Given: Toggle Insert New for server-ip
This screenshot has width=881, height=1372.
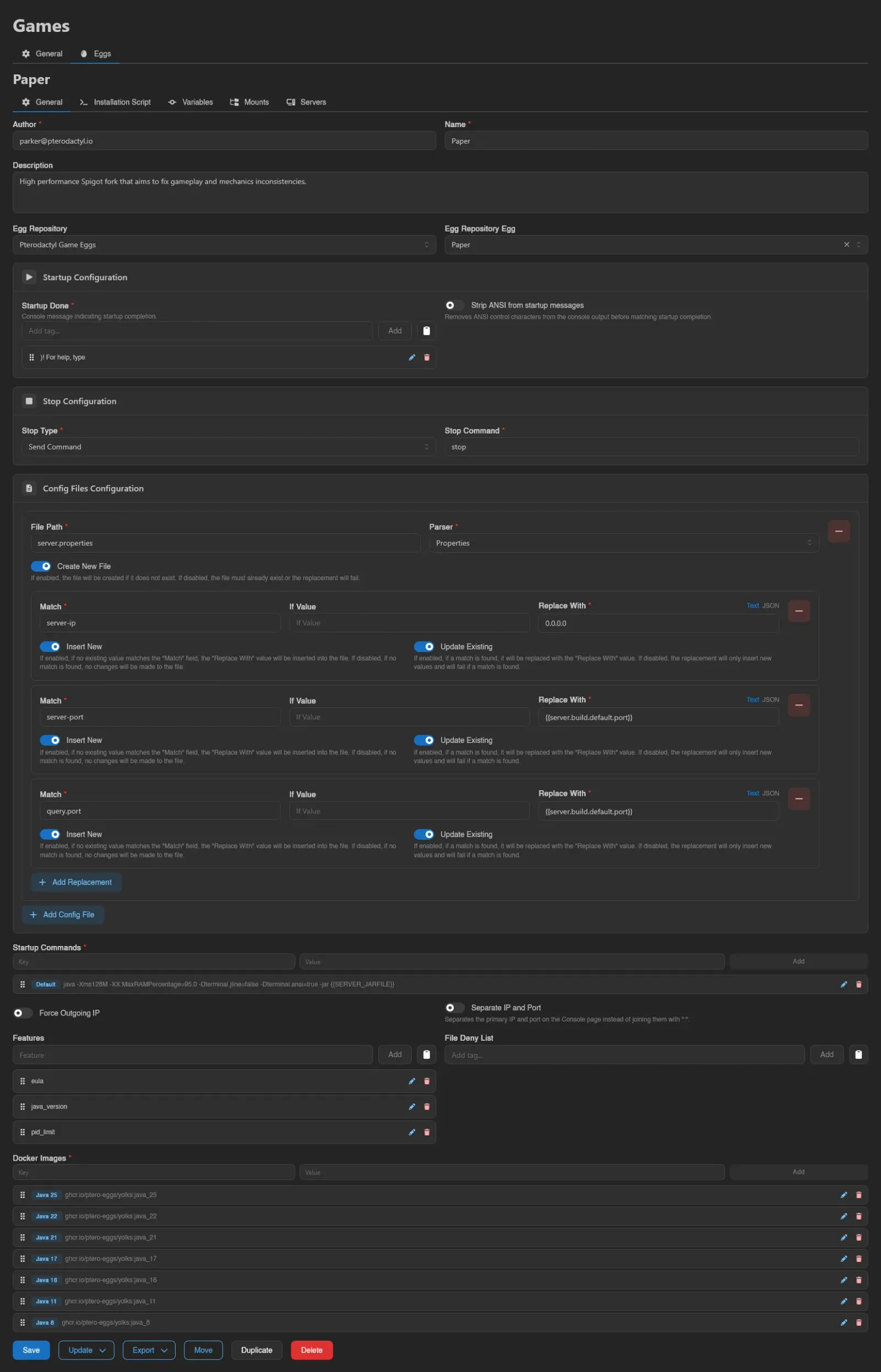Looking at the screenshot, I should (50, 647).
